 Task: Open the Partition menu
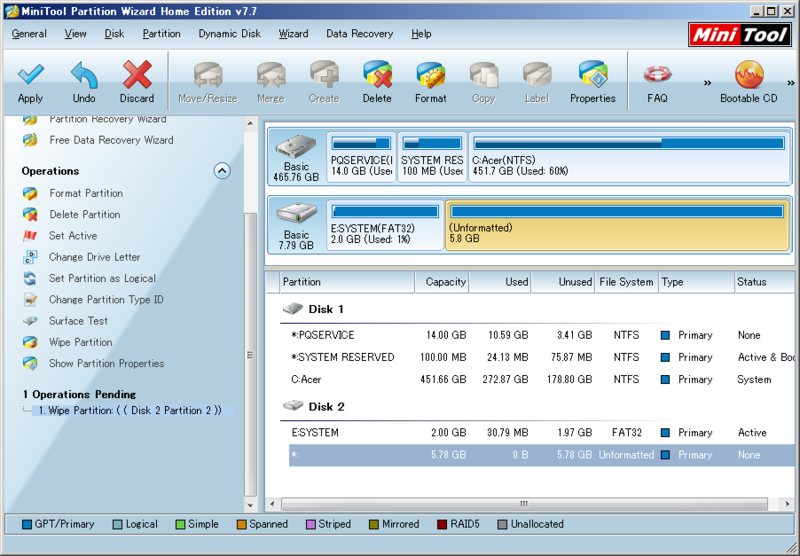click(x=161, y=34)
